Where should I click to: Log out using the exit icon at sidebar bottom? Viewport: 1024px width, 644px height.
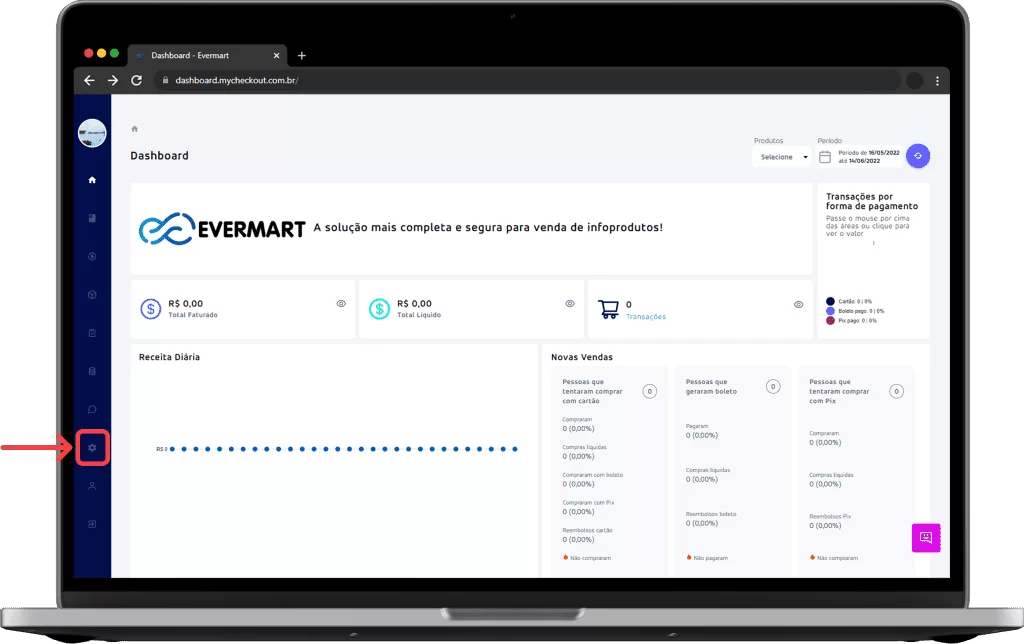coord(91,523)
